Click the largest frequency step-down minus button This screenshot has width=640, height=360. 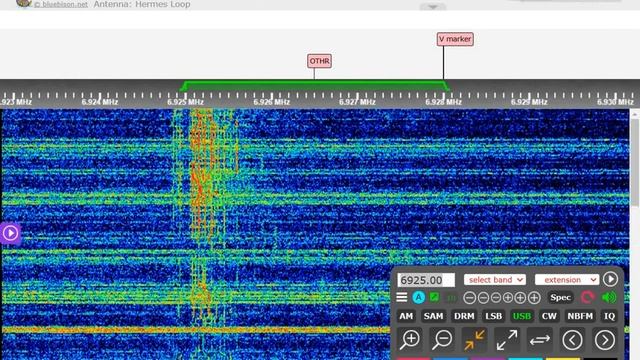(469, 298)
